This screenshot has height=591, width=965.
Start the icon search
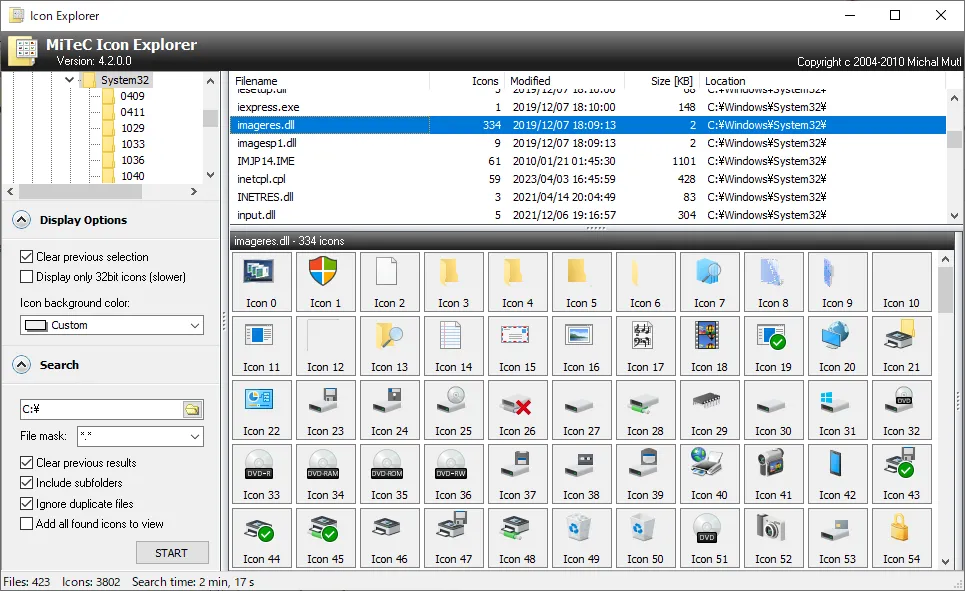pyautogui.click(x=172, y=553)
